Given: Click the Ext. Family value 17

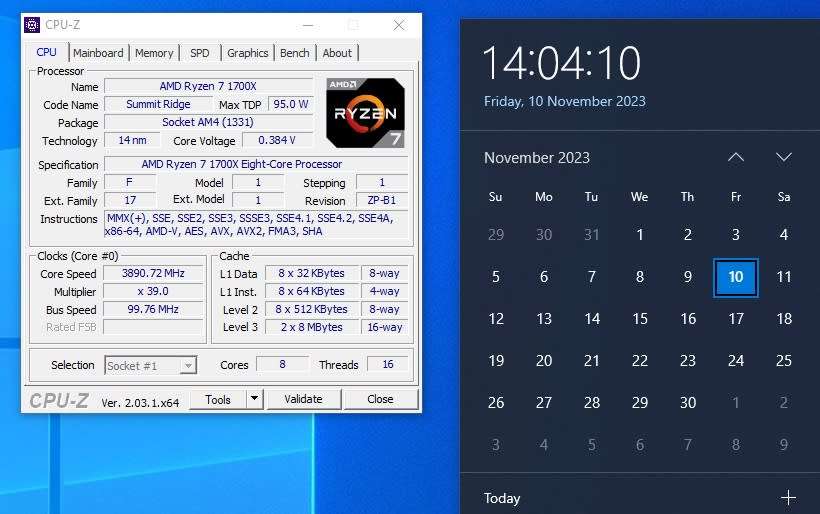Looking at the screenshot, I should pos(130,200).
